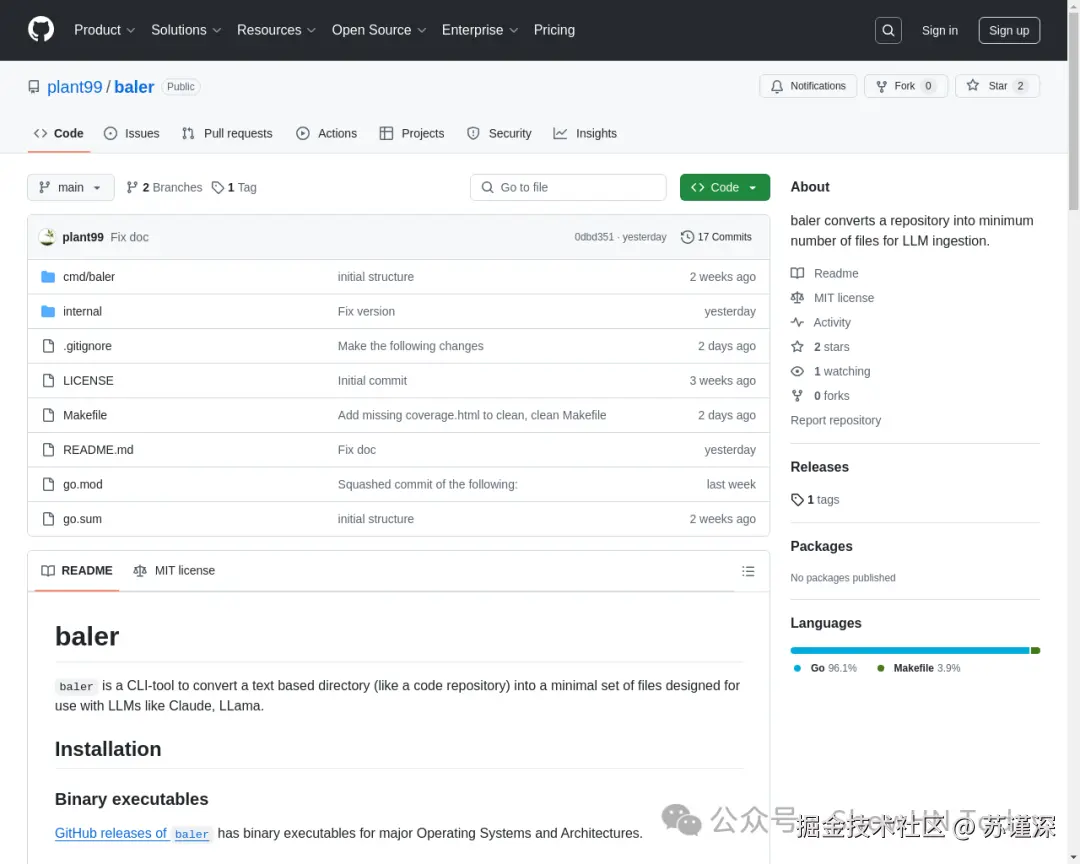Open MIT license link in About sidebar
Viewport: 1080px width, 864px height.
coord(832,298)
